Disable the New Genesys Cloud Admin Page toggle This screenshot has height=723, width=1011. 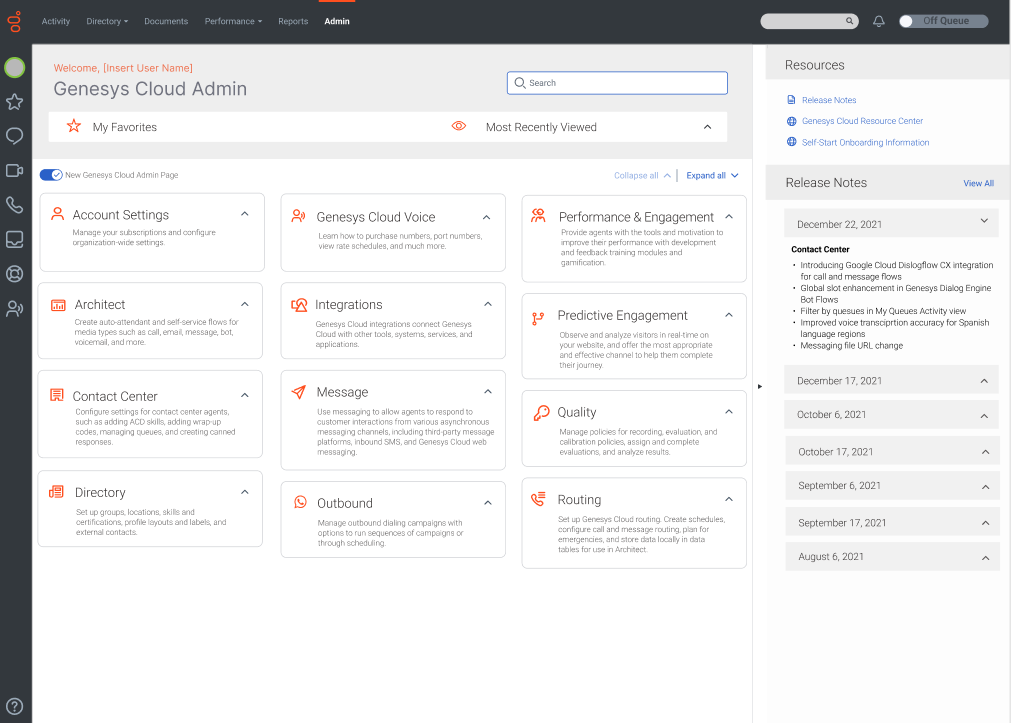point(51,175)
